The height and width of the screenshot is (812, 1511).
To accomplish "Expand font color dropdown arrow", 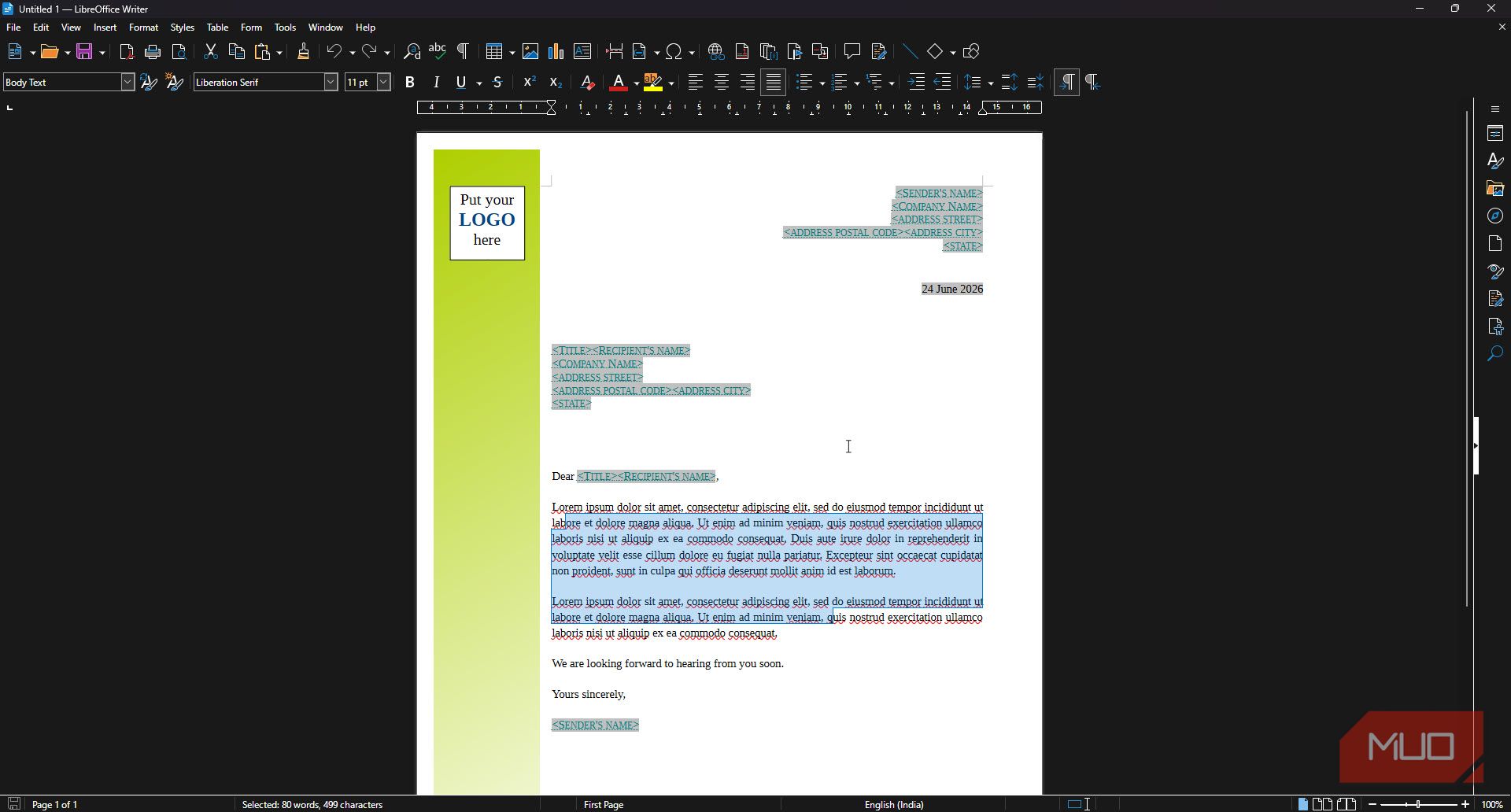I will [x=636, y=83].
